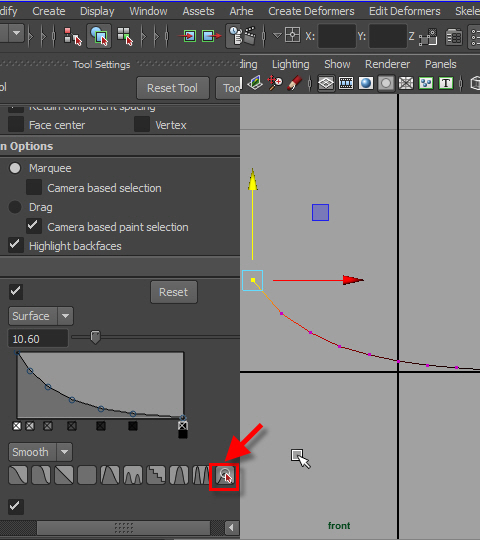
Task: Click the Y coordinate input field
Action: click(388, 36)
